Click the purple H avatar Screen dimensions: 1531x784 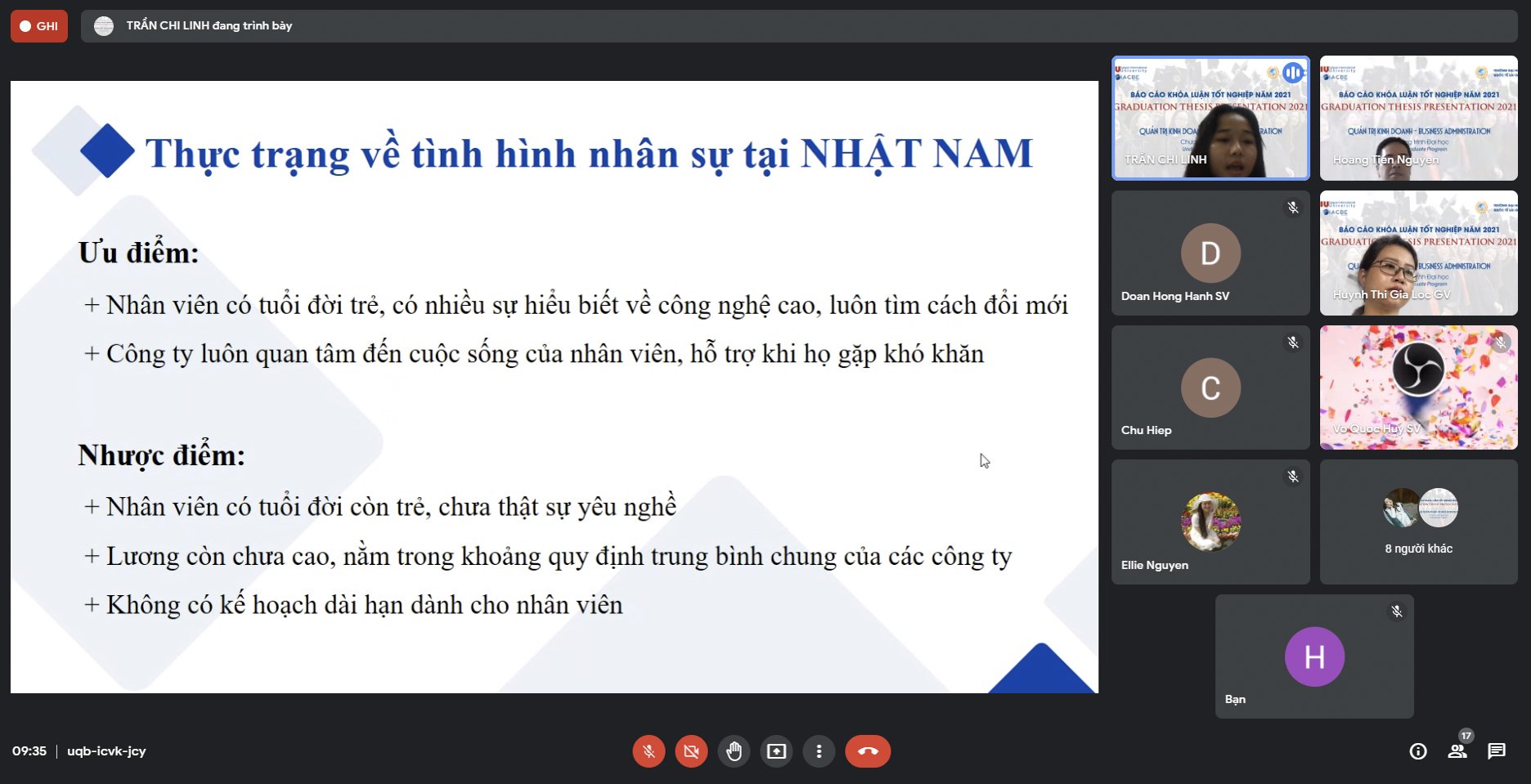(1314, 656)
